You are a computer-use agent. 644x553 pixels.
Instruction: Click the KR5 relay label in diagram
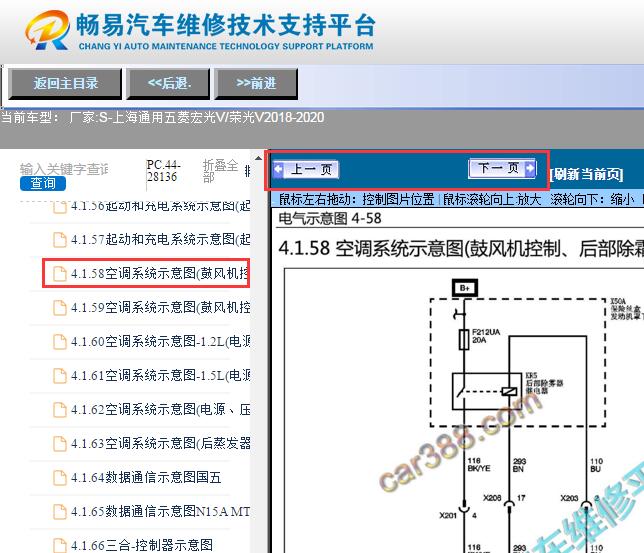pos(544,383)
